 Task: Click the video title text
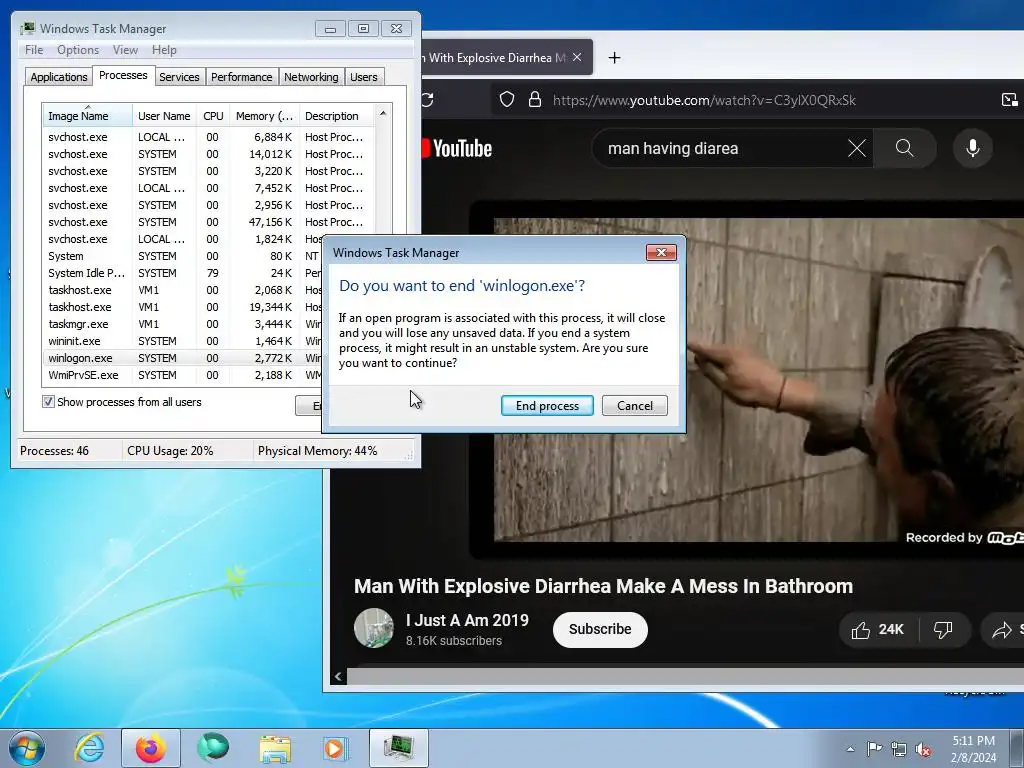pyautogui.click(x=603, y=586)
